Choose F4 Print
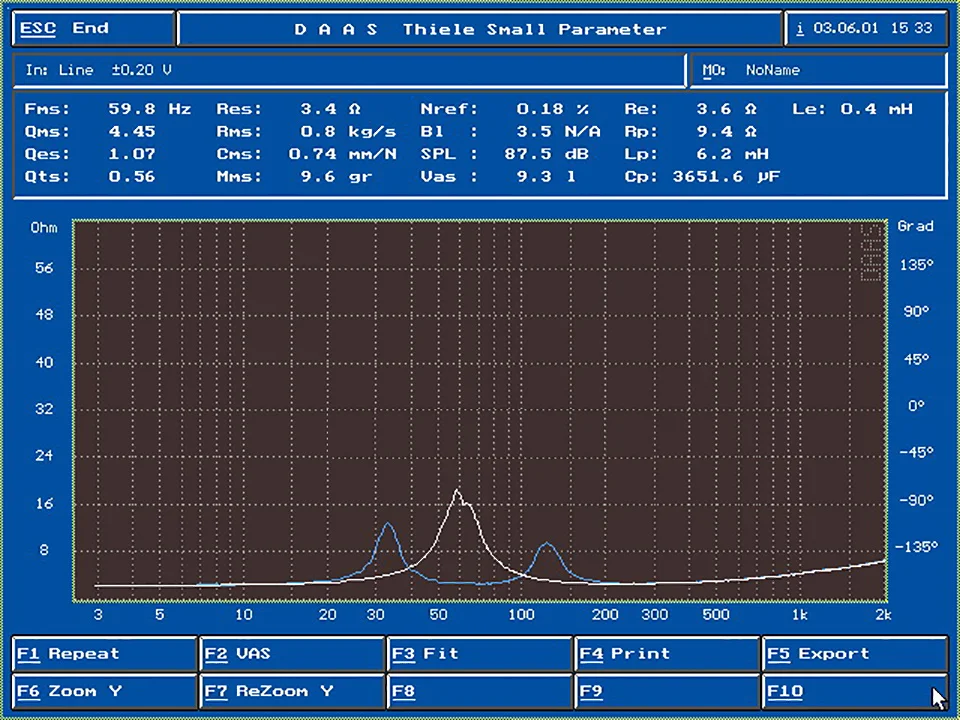 (x=668, y=654)
